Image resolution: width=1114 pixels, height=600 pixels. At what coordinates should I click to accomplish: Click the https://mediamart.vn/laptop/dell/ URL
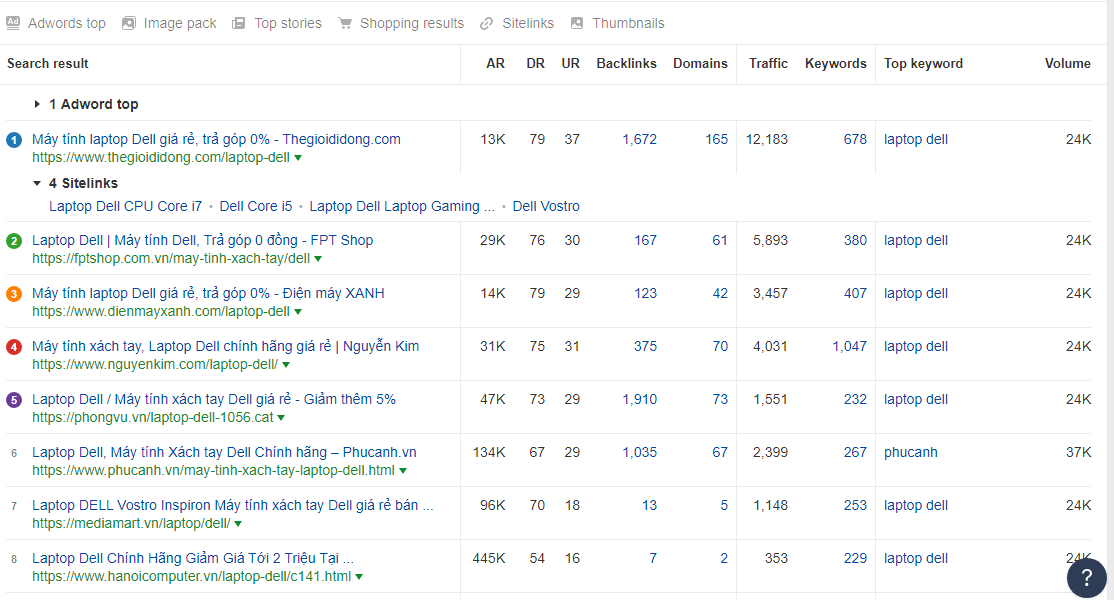pyautogui.click(x=131, y=523)
